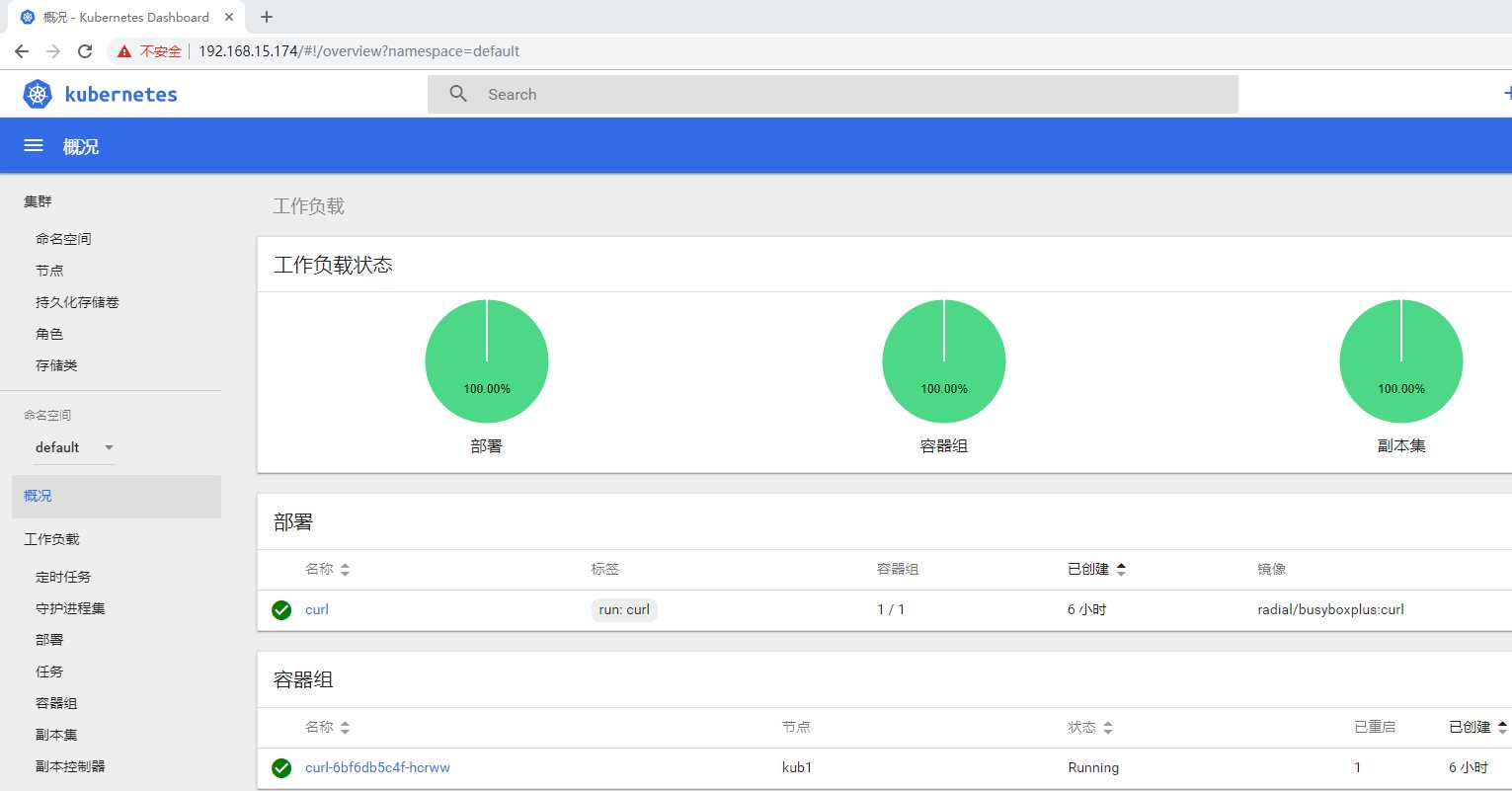This screenshot has height=791, width=1512.
Task: Open 副本集 in the sidebar
Action: point(56,735)
